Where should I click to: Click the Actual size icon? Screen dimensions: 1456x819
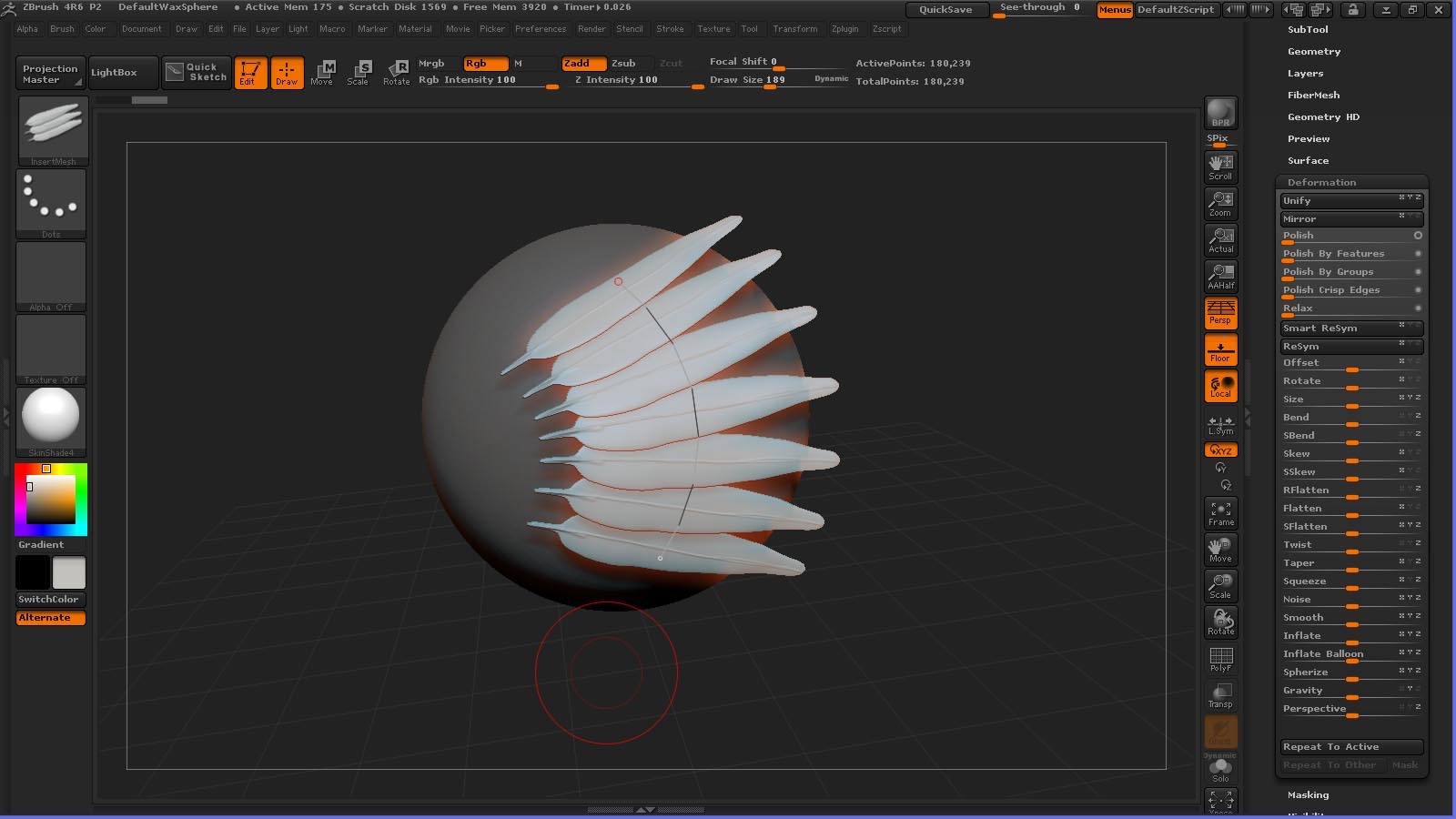click(1220, 239)
